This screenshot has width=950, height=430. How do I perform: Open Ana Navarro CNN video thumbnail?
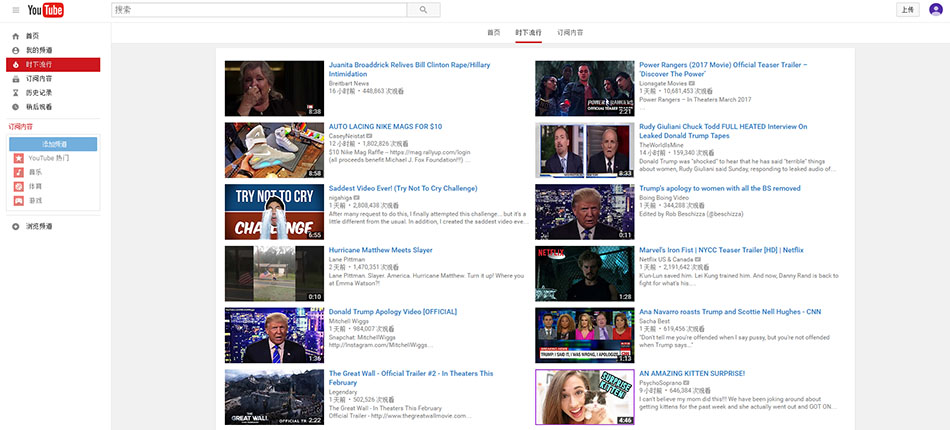click(585, 336)
